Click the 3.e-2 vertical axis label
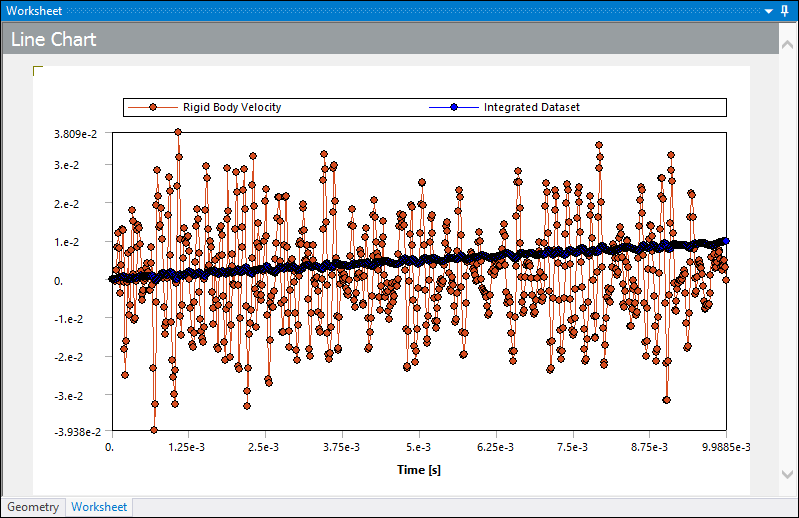This screenshot has height=518, width=799. (x=66, y=165)
